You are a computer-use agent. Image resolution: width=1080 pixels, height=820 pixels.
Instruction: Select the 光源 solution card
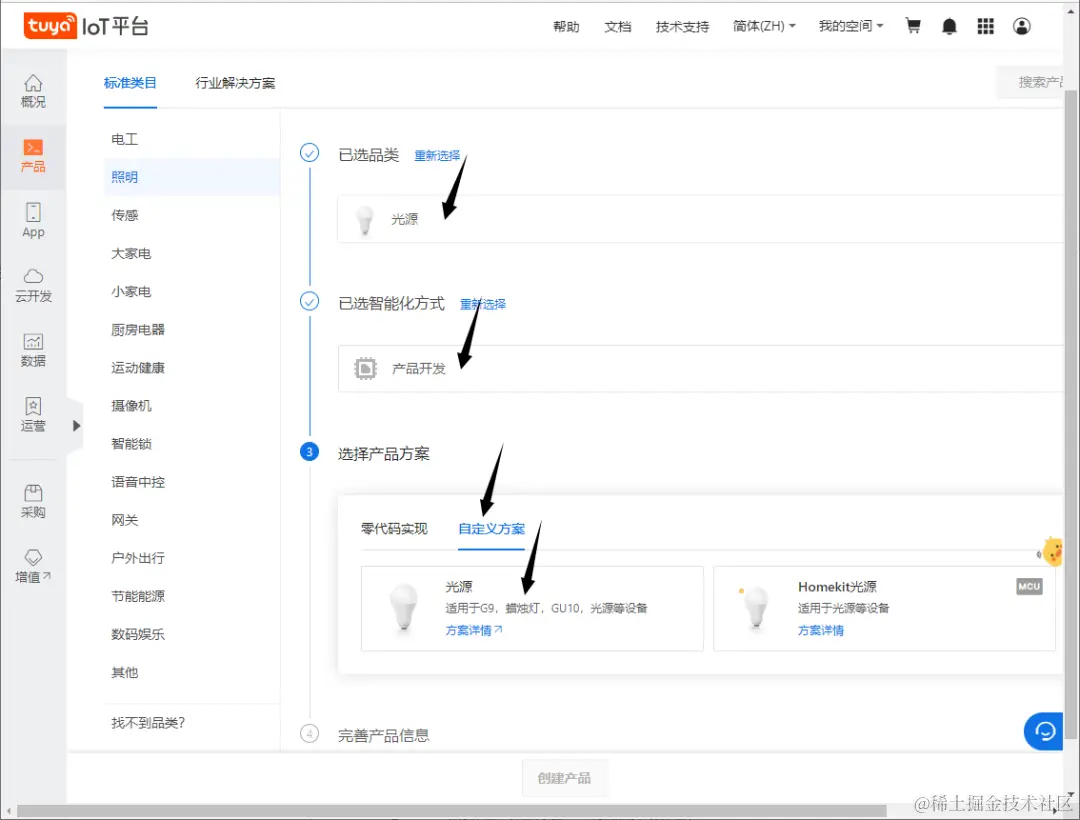pos(532,608)
